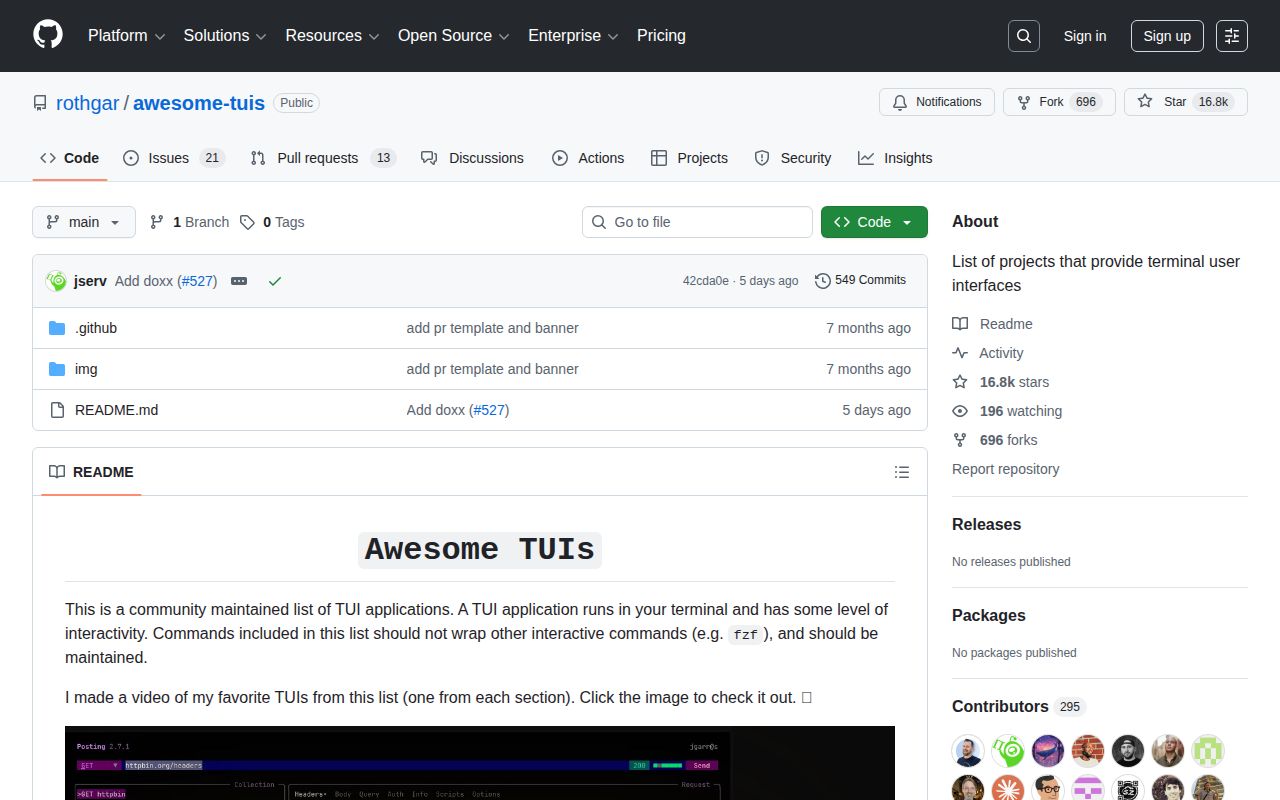Fork the repo using the fork icon
The image size is (1280, 800).
coord(1023,101)
